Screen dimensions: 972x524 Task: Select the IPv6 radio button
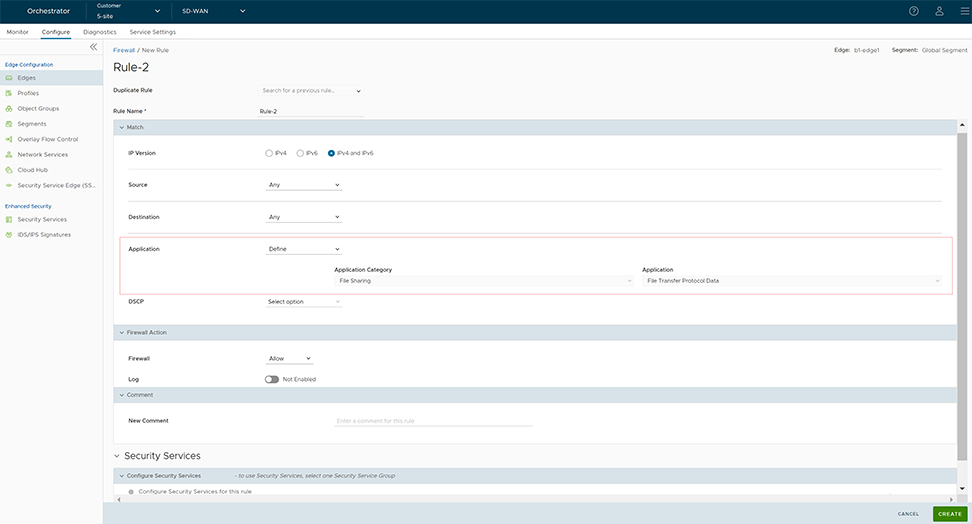coord(300,153)
